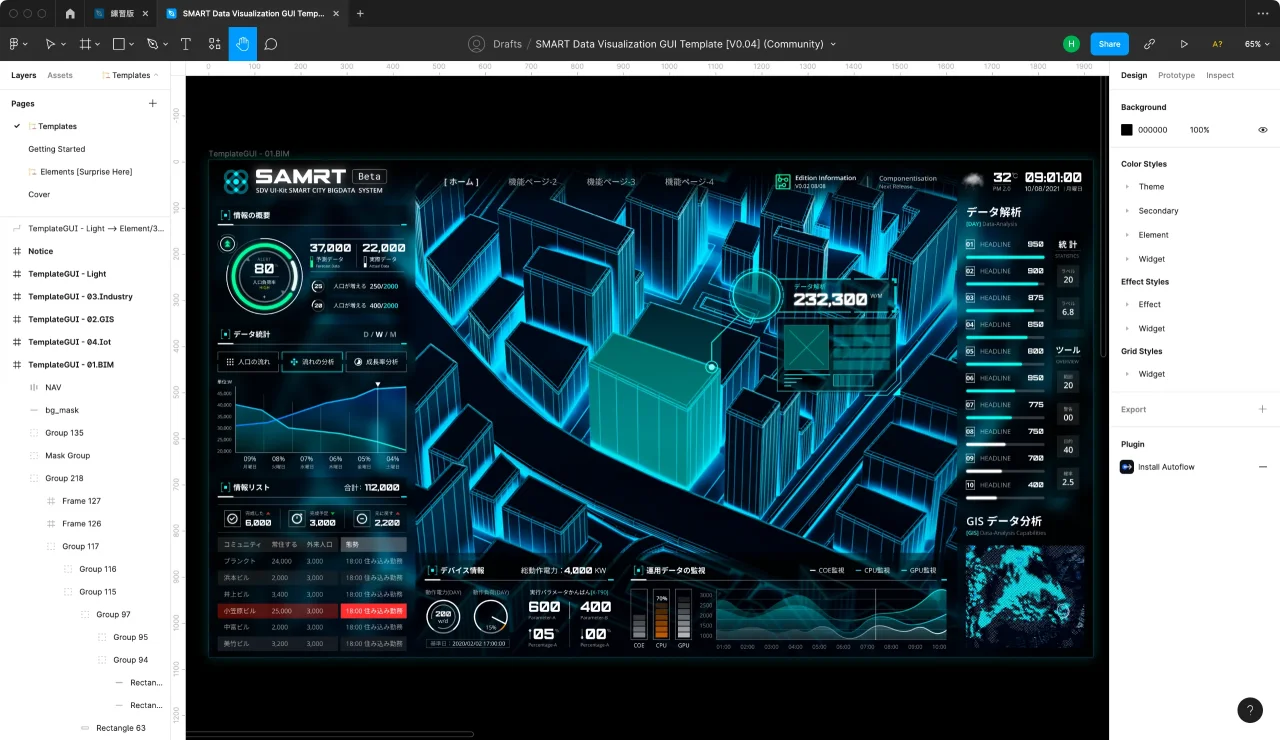Switch to the Assets tab
The image size is (1280, 740).
tap(60, 75)
